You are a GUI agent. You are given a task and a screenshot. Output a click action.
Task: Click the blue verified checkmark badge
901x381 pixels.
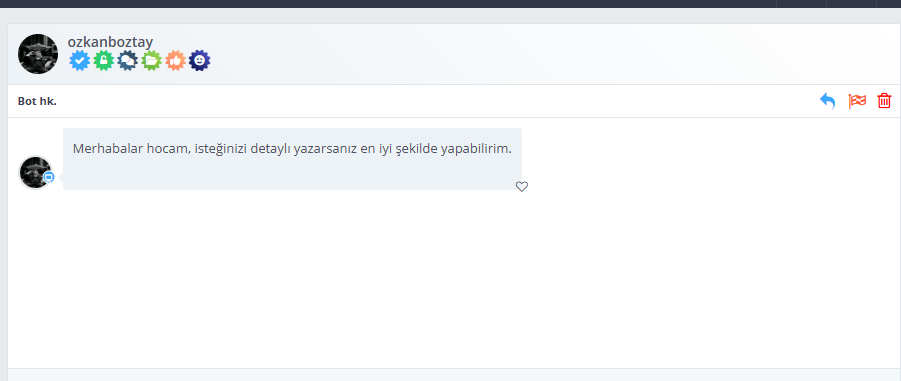80,60
